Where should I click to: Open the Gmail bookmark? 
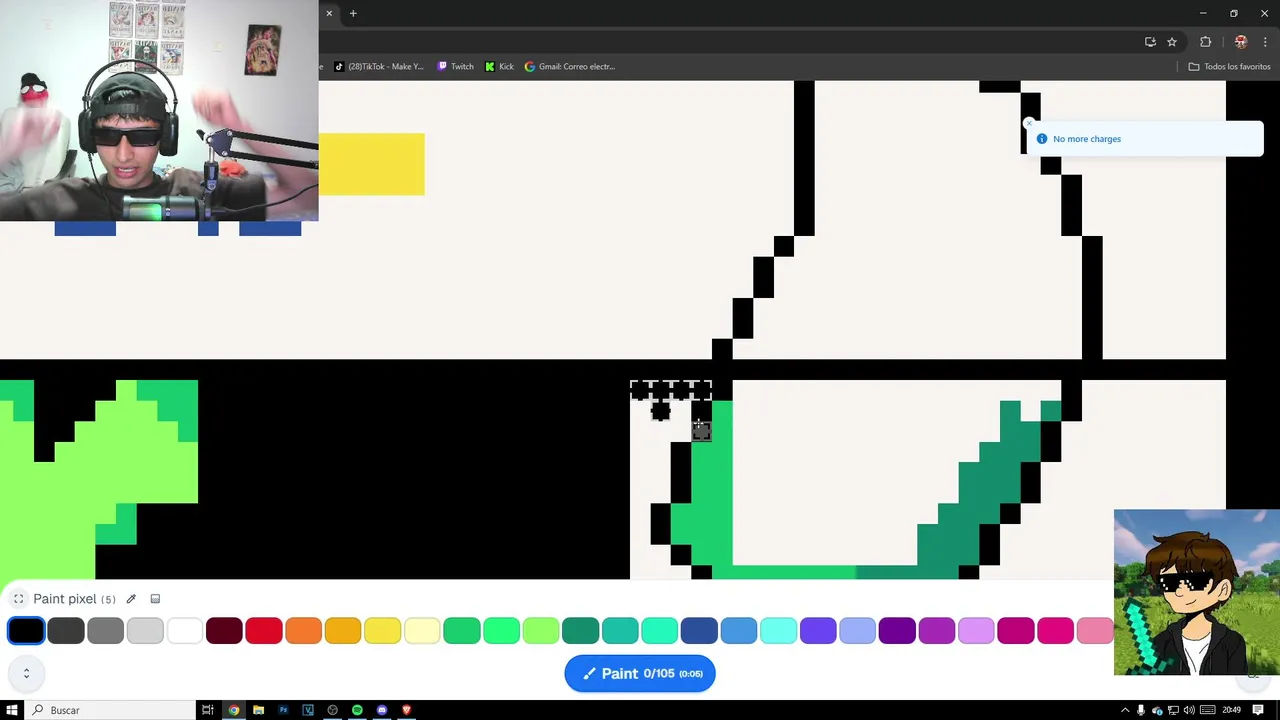pos(570,67)
